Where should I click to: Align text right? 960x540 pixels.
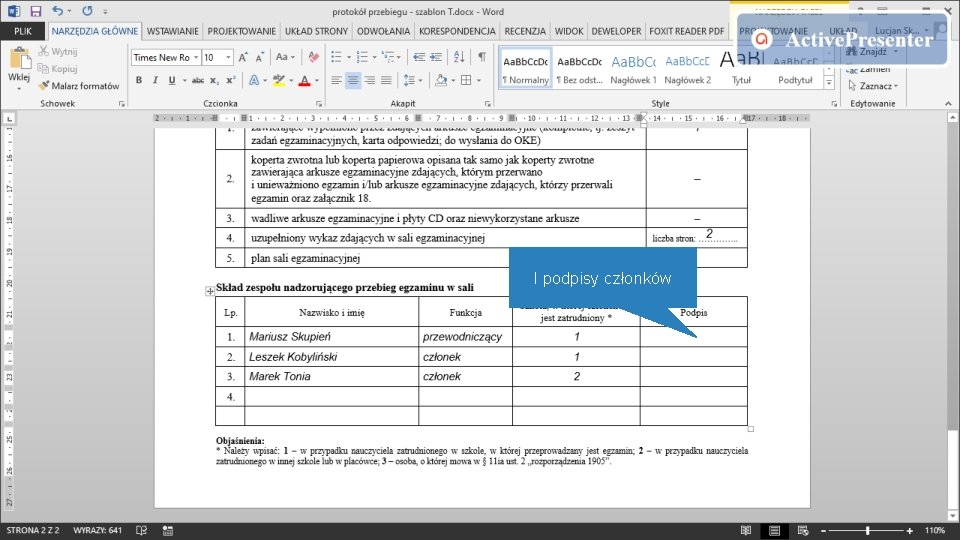pos(369,80)
